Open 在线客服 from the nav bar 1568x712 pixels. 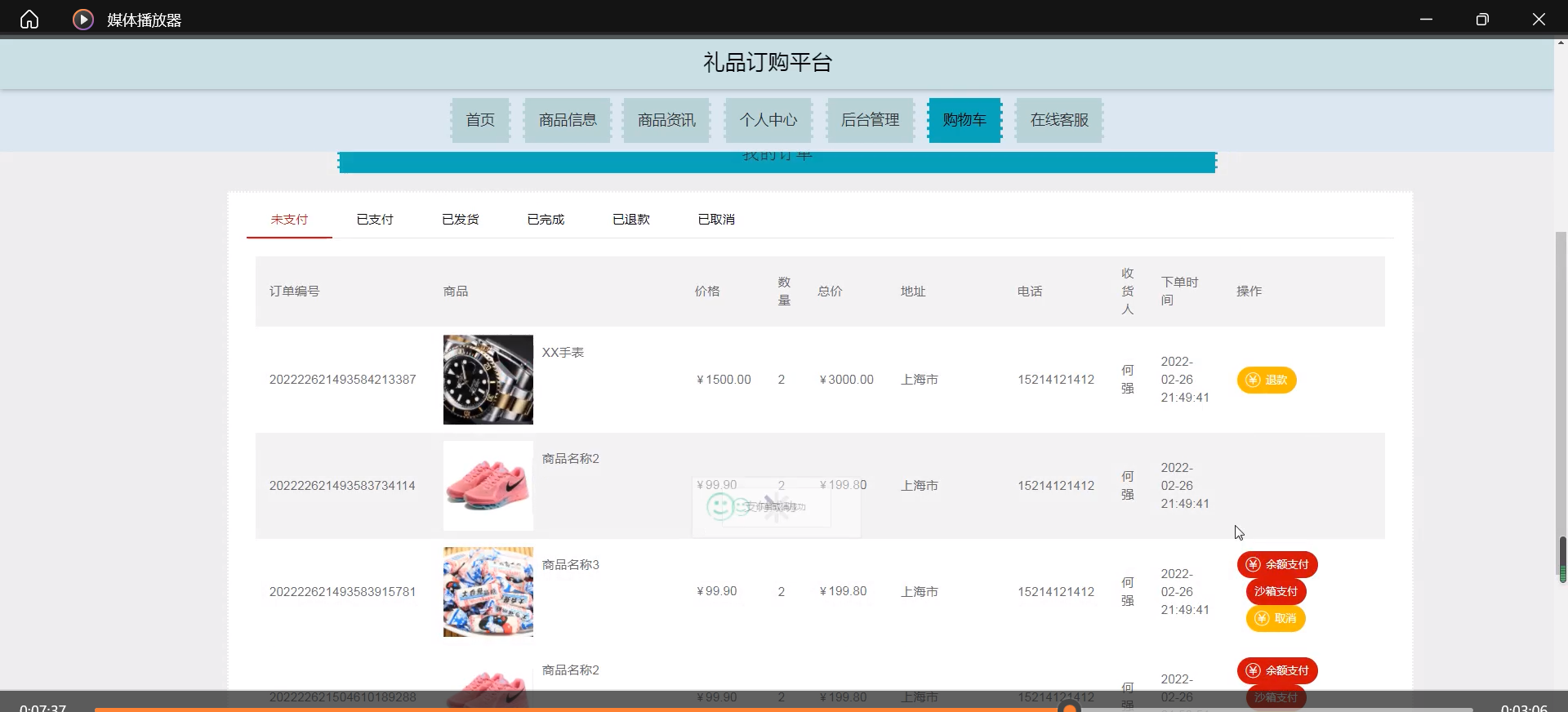pyautogui.click(x=1059, y=120)
